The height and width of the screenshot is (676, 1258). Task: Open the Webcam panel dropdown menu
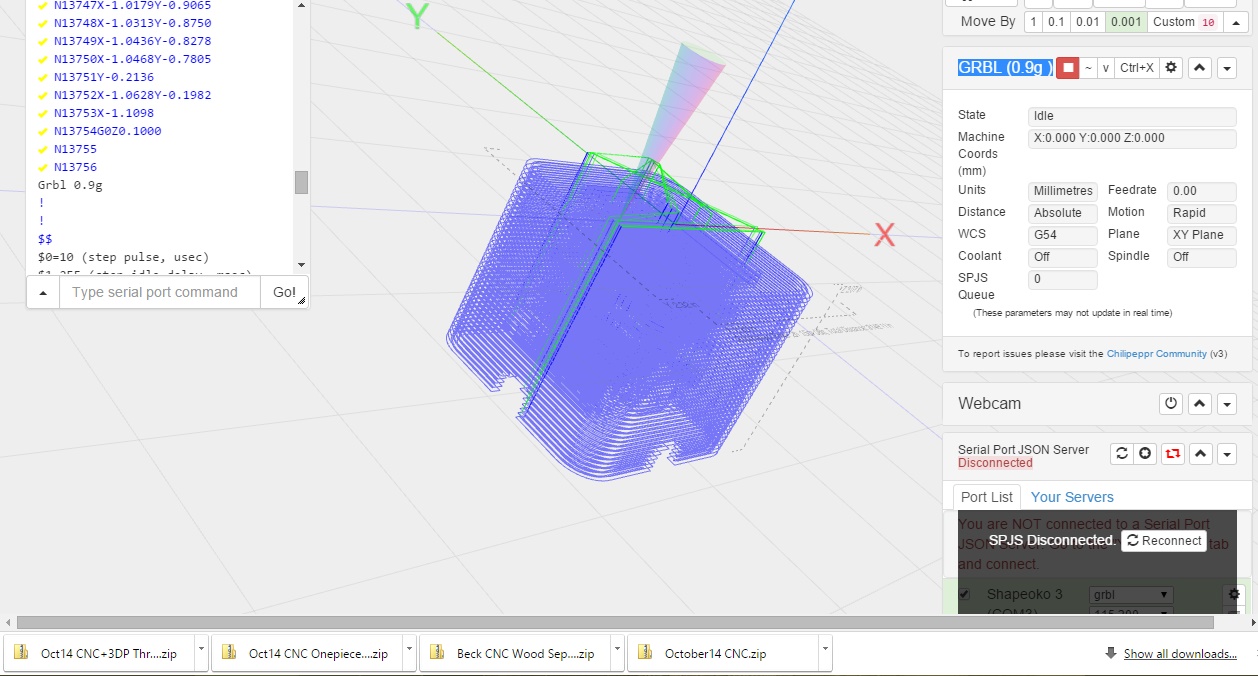pos(1227,404)
